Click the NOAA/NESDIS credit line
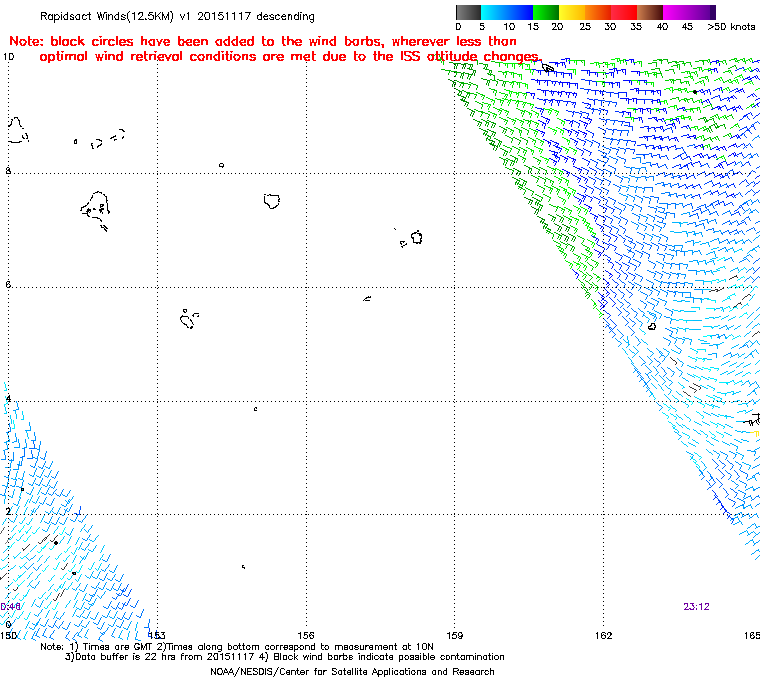The image size is (760, 688). pos(352,672)
